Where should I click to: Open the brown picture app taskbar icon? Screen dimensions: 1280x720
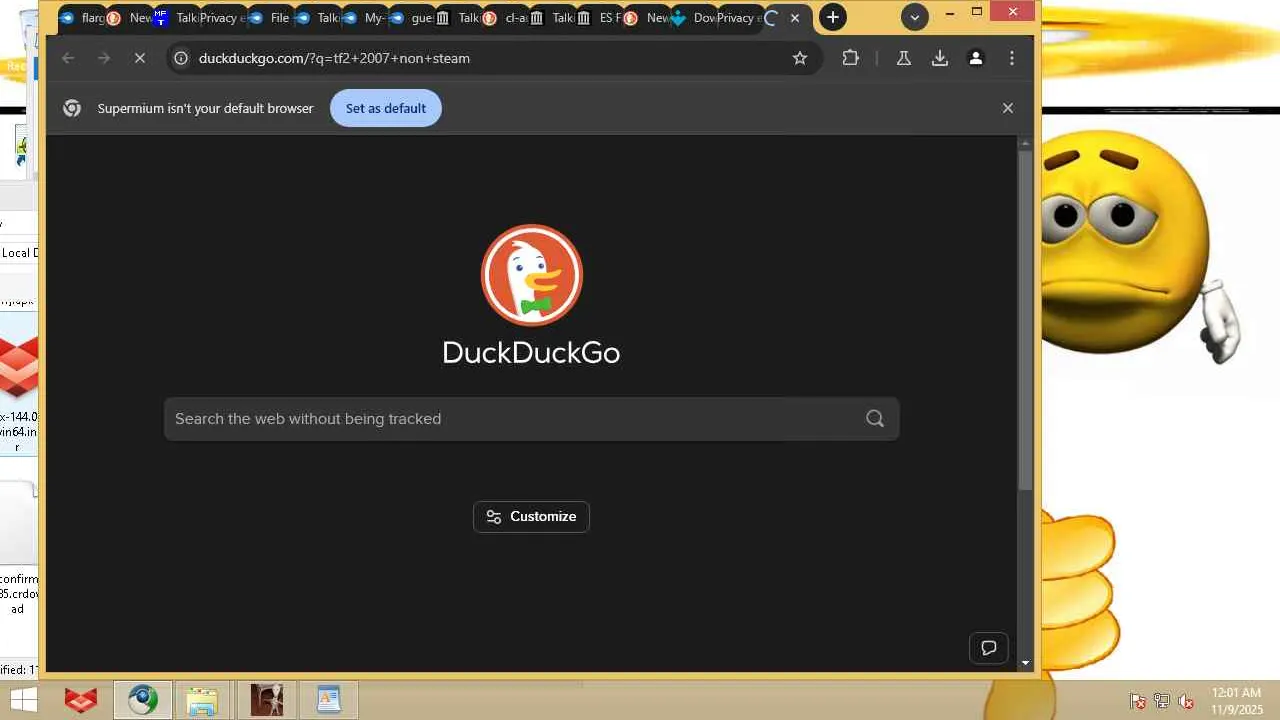(266, 700)
